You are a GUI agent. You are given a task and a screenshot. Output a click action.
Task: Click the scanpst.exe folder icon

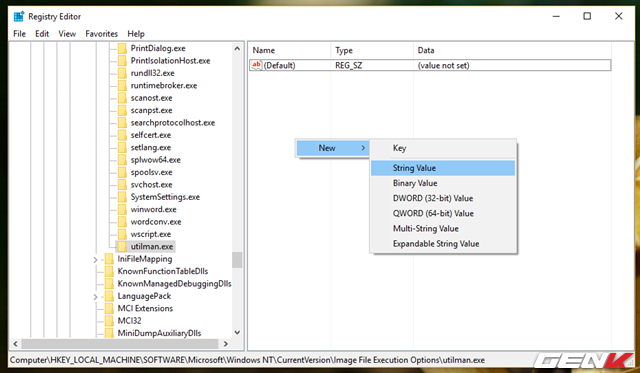pyautogui.click(x=122, y=110)
